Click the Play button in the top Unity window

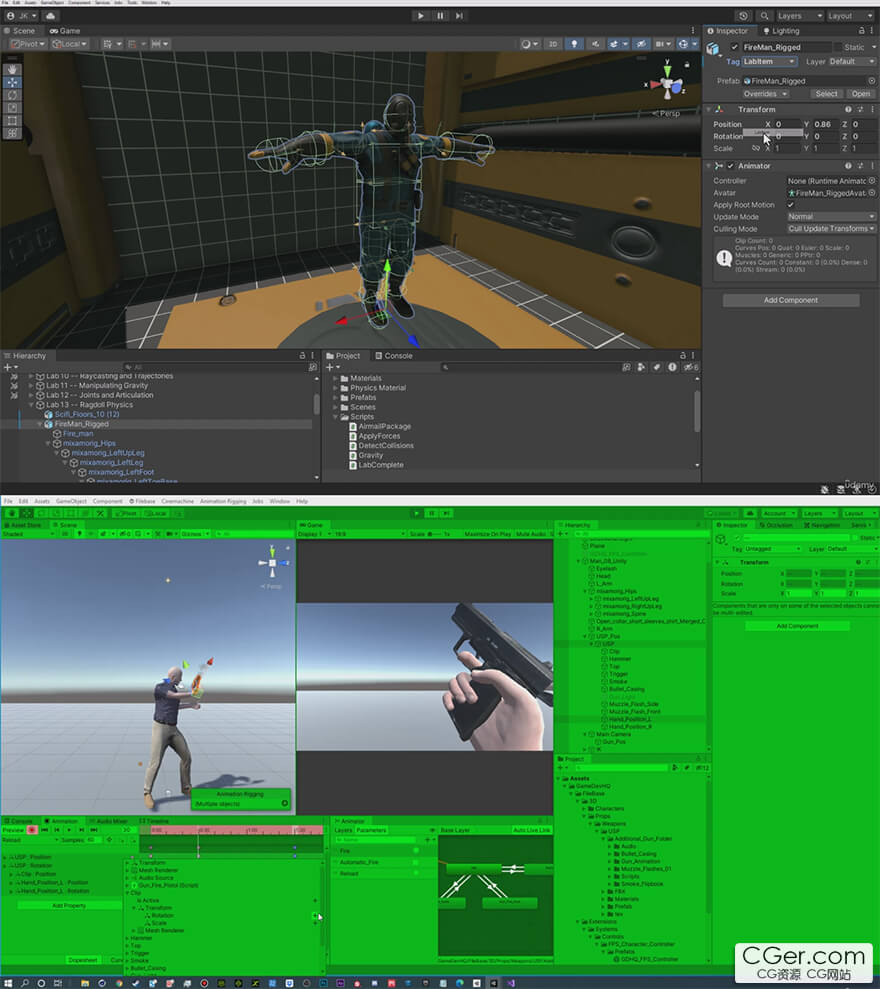pos(420,16)
